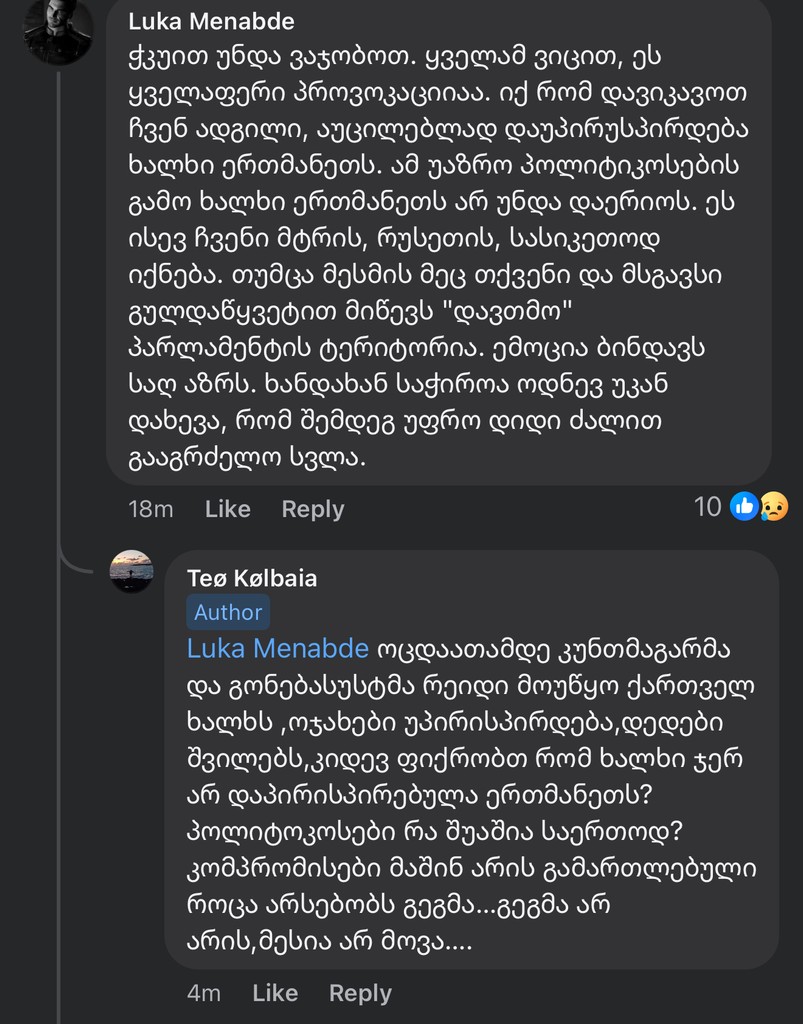The image size is (803, 1024).
Task: Open Luka Menabde's profile via name heading
Action: coord(211,22)
